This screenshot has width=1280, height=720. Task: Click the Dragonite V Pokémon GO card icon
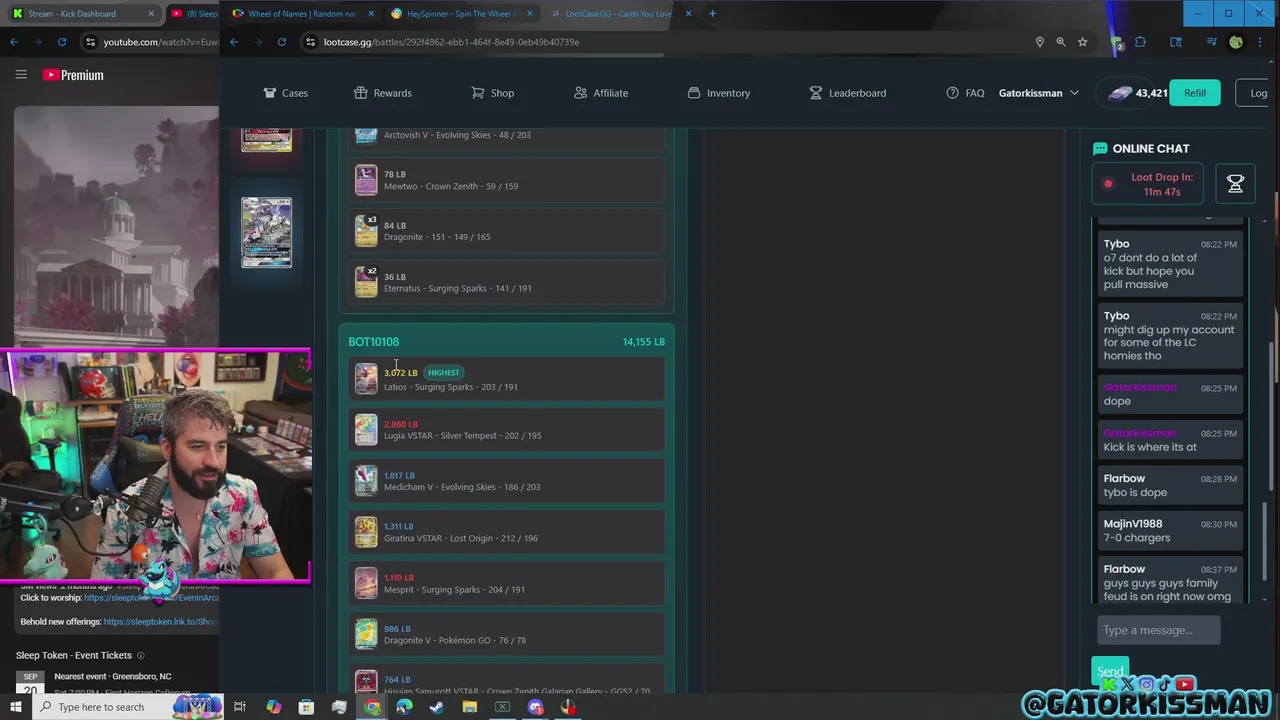[366, 634]
